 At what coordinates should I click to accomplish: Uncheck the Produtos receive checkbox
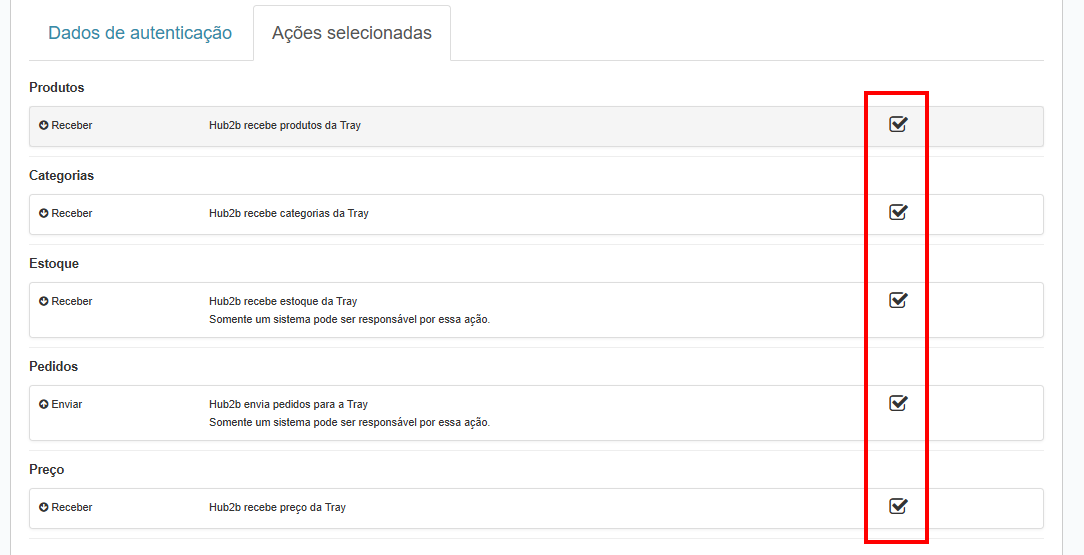pyautogui.click(x=898, y=124)
